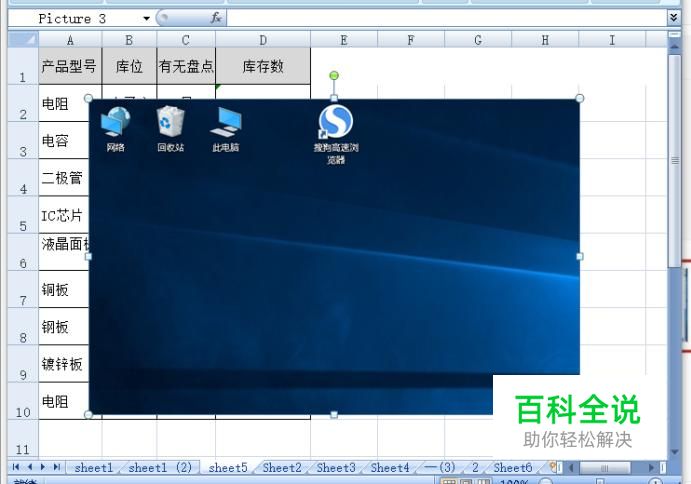Image resolution: width=691 pixels, height=484 pixels.
Task: Click the header cell 有无盘点
Action: coord(186,66)
